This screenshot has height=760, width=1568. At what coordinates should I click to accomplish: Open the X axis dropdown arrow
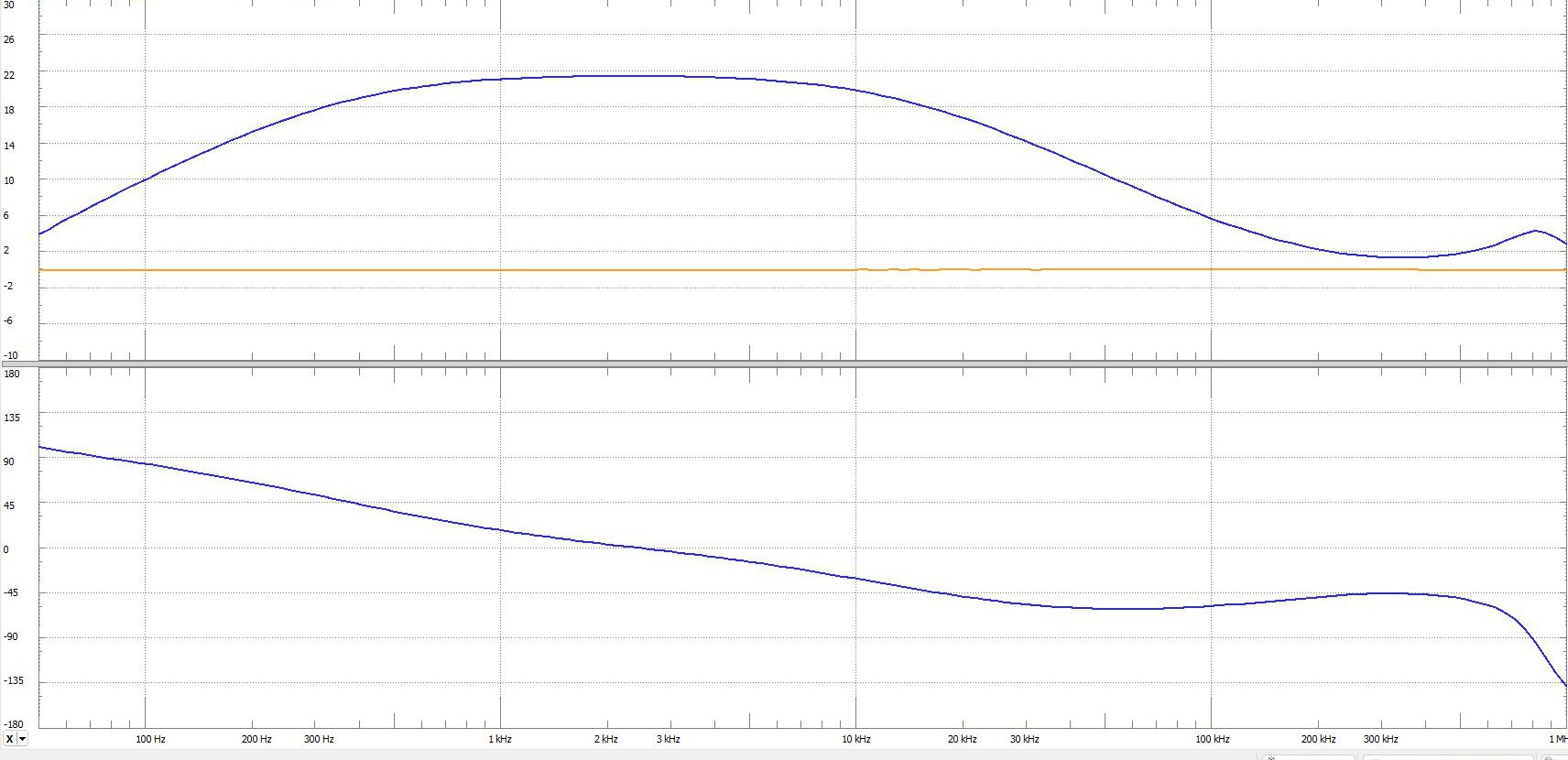pos(22,739)
